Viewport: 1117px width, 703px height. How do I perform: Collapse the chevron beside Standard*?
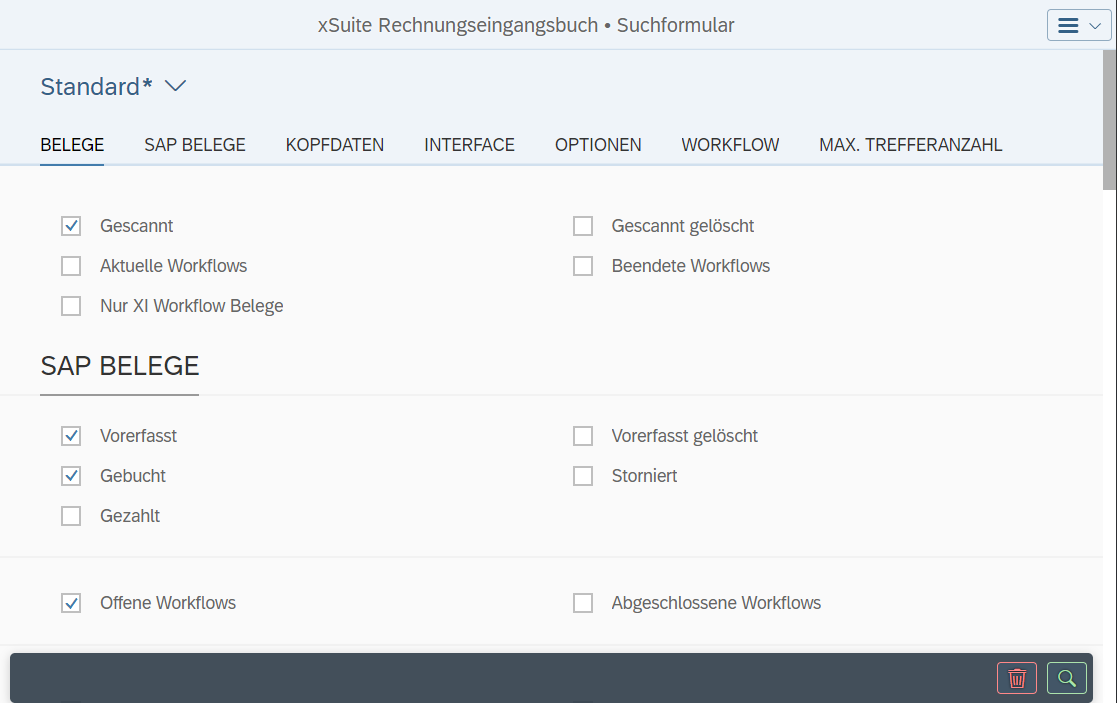click(175, 87)
